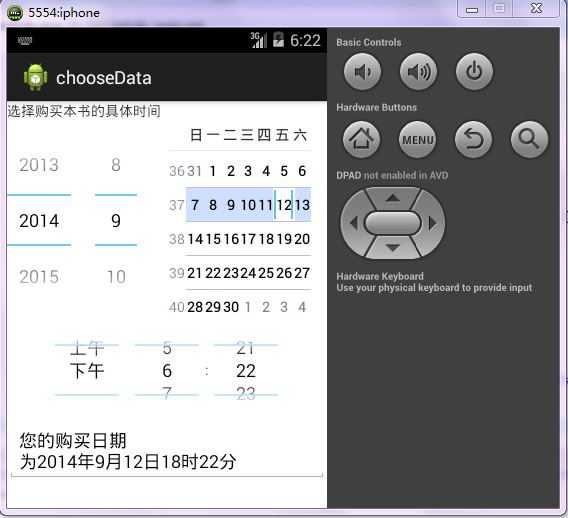The width and height of the screenshot is (568, 518).
Task: Click the current year 2014 field
Action: (x=39, y=221)
